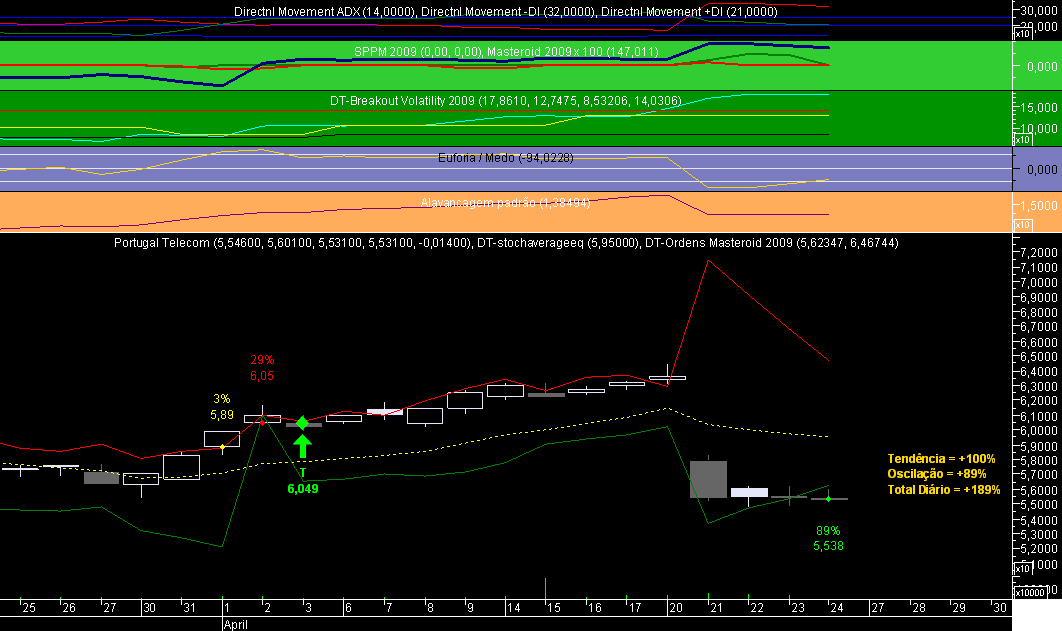This screenshot has width=1062, height=631.
Task: Click the green volume spike on April 15
Action: (x=545, y=588)
